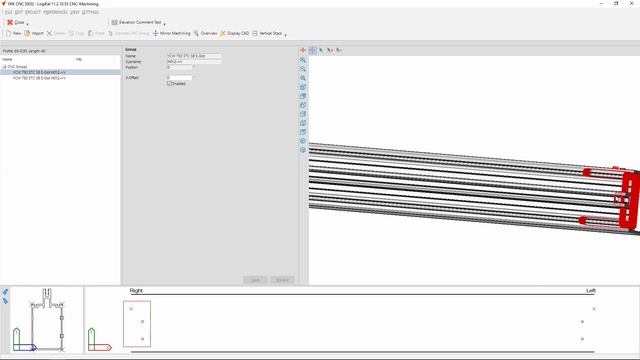Click the fifth cube view icon

(303, 123)
